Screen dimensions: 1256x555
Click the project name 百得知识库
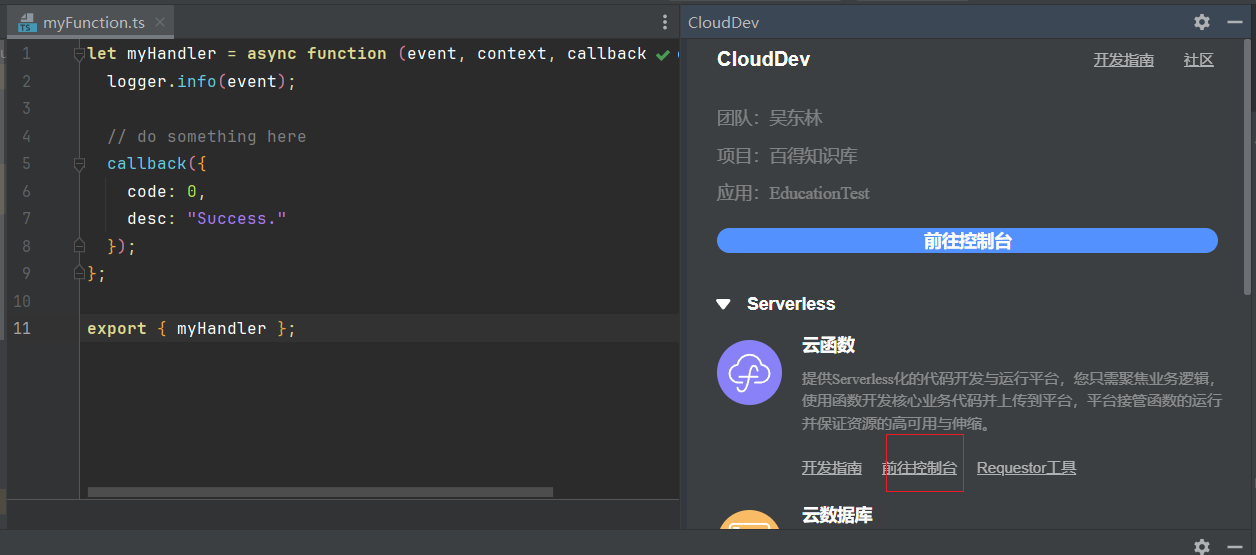pyautogui.click(x=813, y=156)
